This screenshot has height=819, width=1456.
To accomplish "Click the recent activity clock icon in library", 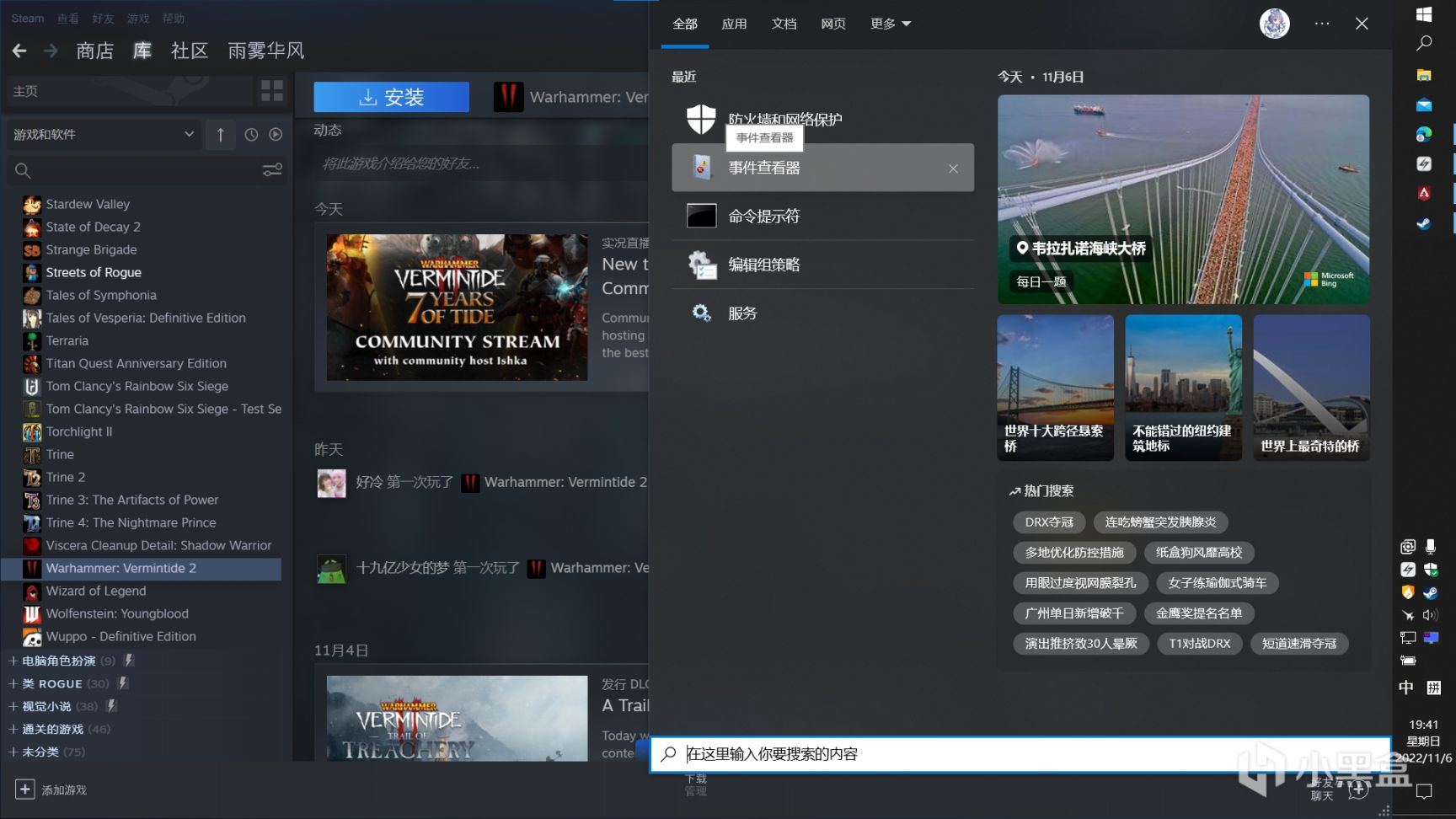I will click(251, 135).
